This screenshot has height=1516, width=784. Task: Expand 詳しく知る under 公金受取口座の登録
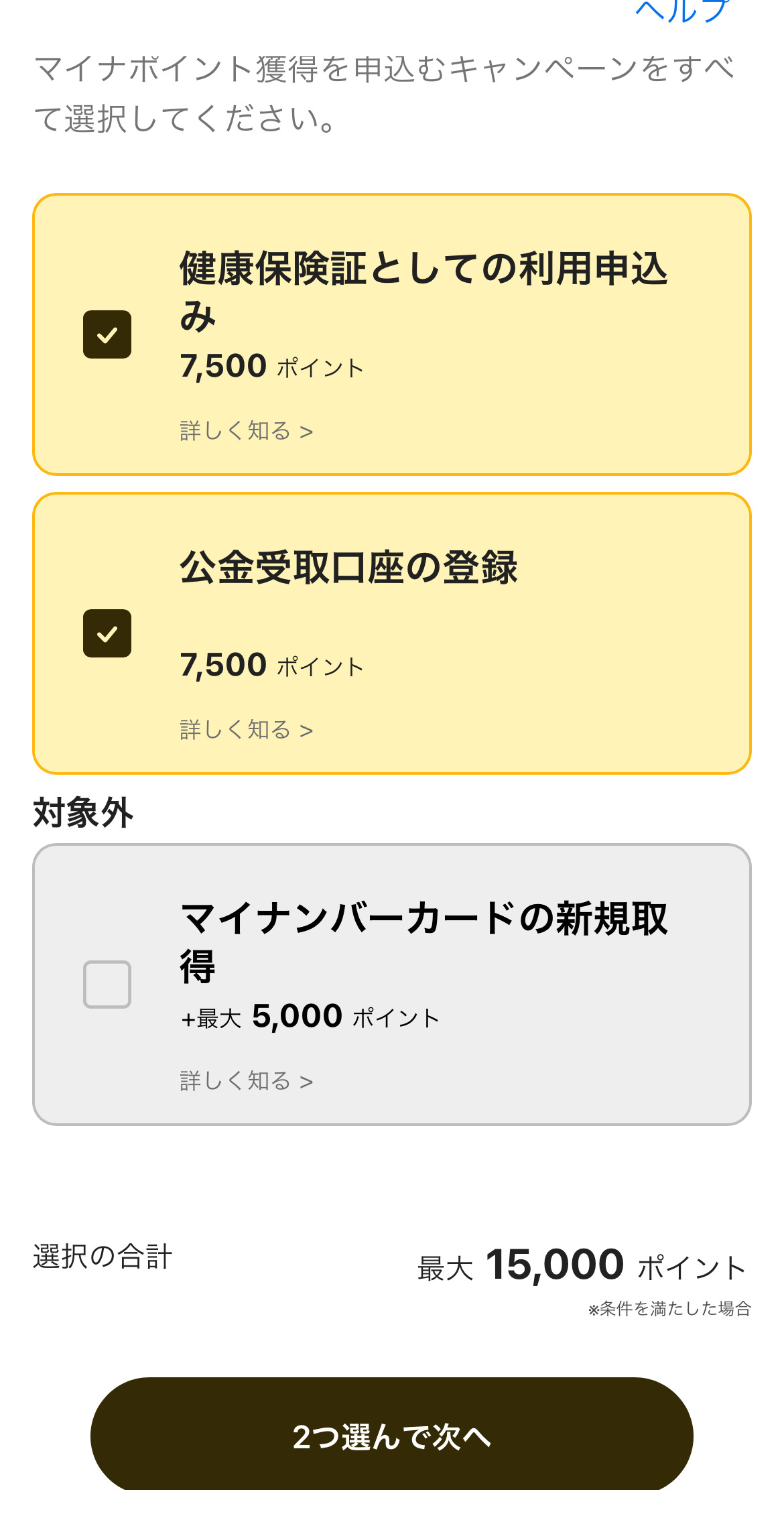coord(246,730)
